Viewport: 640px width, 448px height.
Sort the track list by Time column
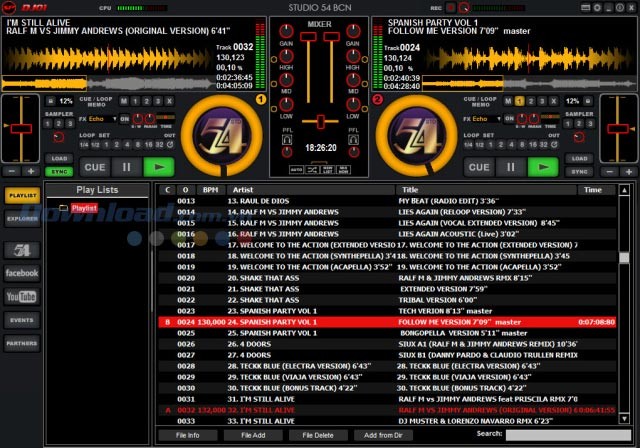pos(596,190)
